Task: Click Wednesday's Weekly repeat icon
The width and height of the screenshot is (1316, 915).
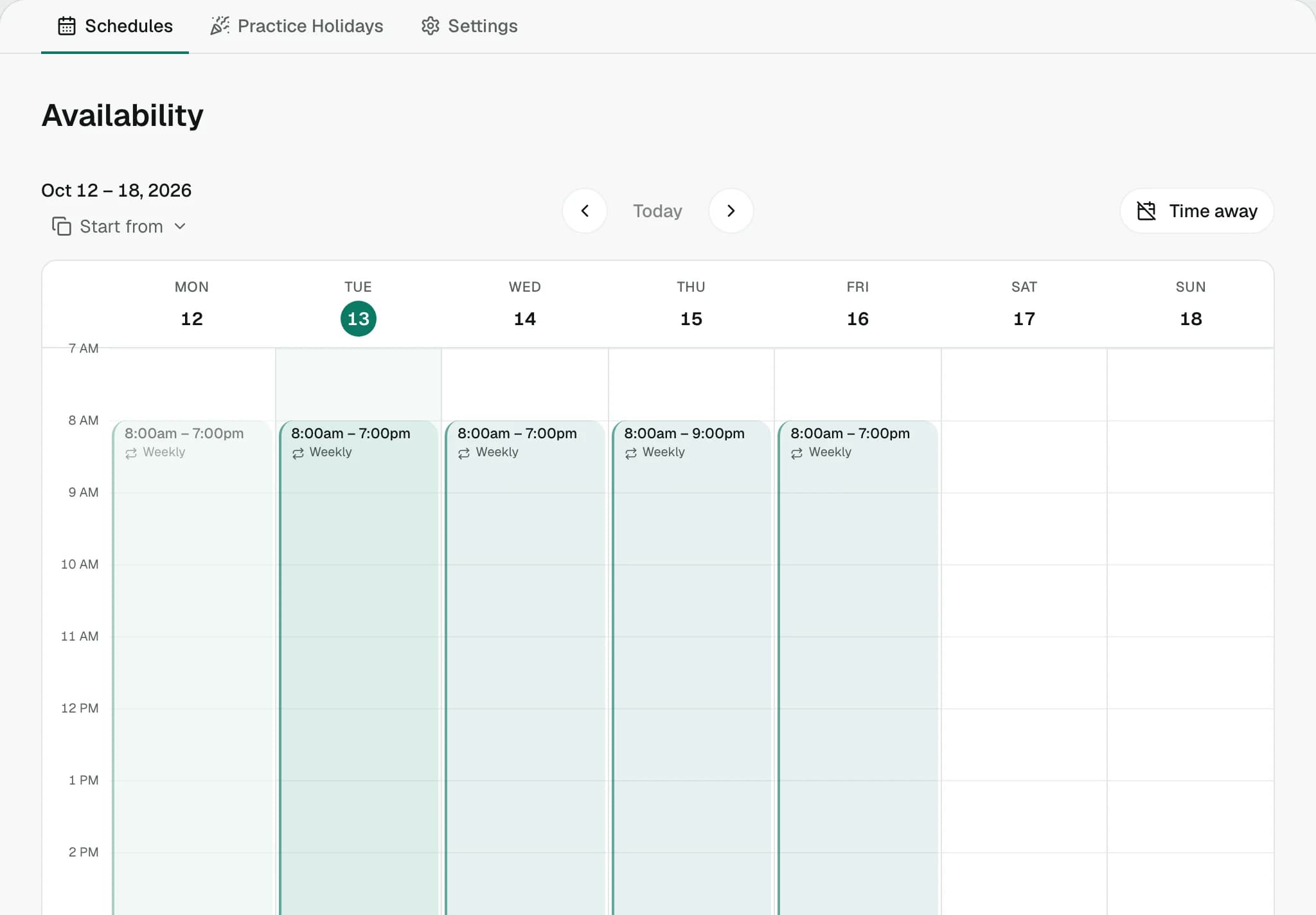Action: pos(464,453)
